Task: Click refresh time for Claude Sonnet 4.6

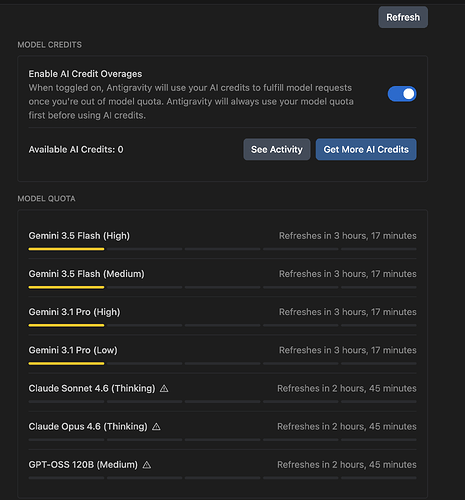Action: [347, 388]
